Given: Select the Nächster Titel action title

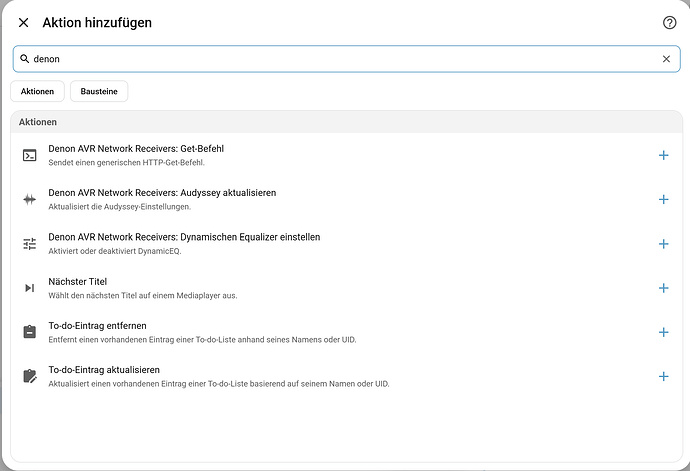Looking at the screenshot, I should click(77, 282).
